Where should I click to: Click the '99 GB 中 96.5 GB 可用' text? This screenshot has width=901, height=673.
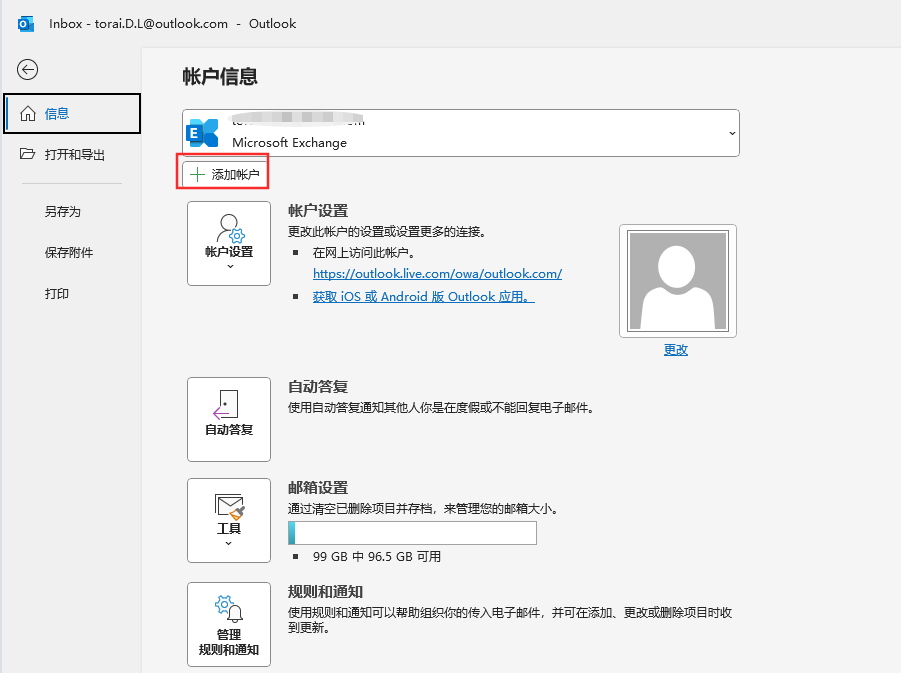(x=377, y=556)
